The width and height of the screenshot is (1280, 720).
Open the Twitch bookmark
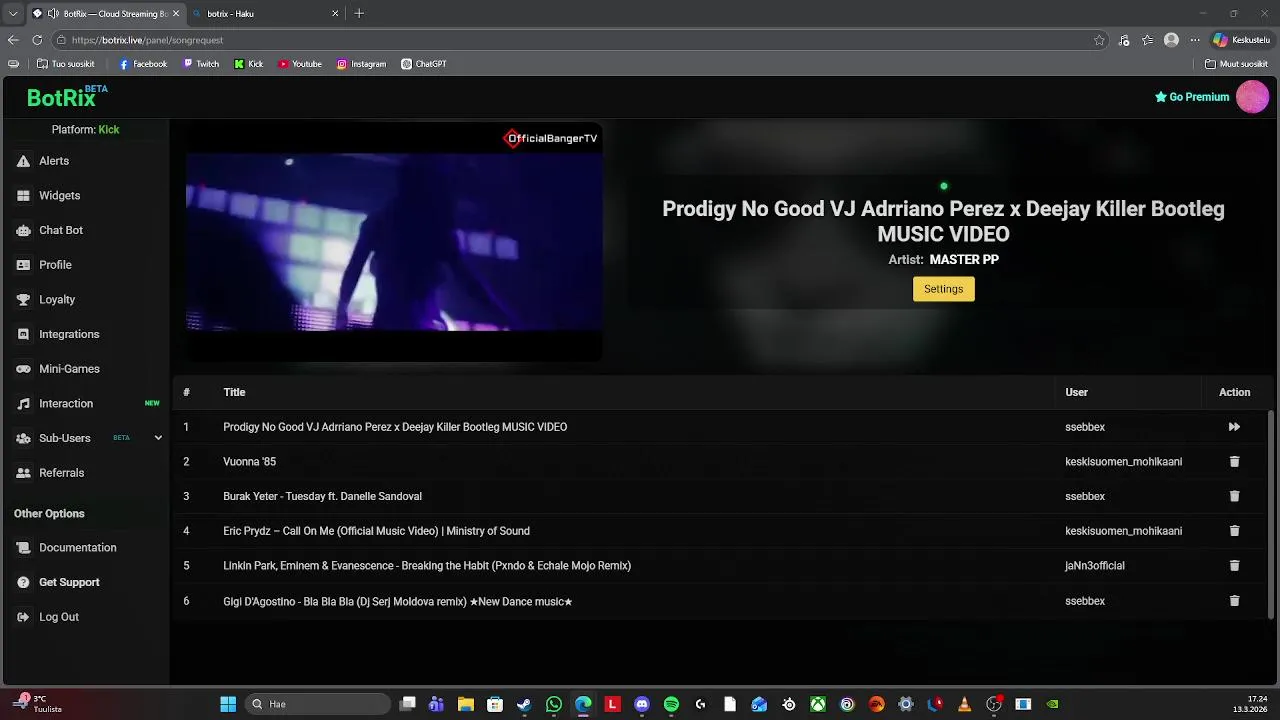point(201,64)
